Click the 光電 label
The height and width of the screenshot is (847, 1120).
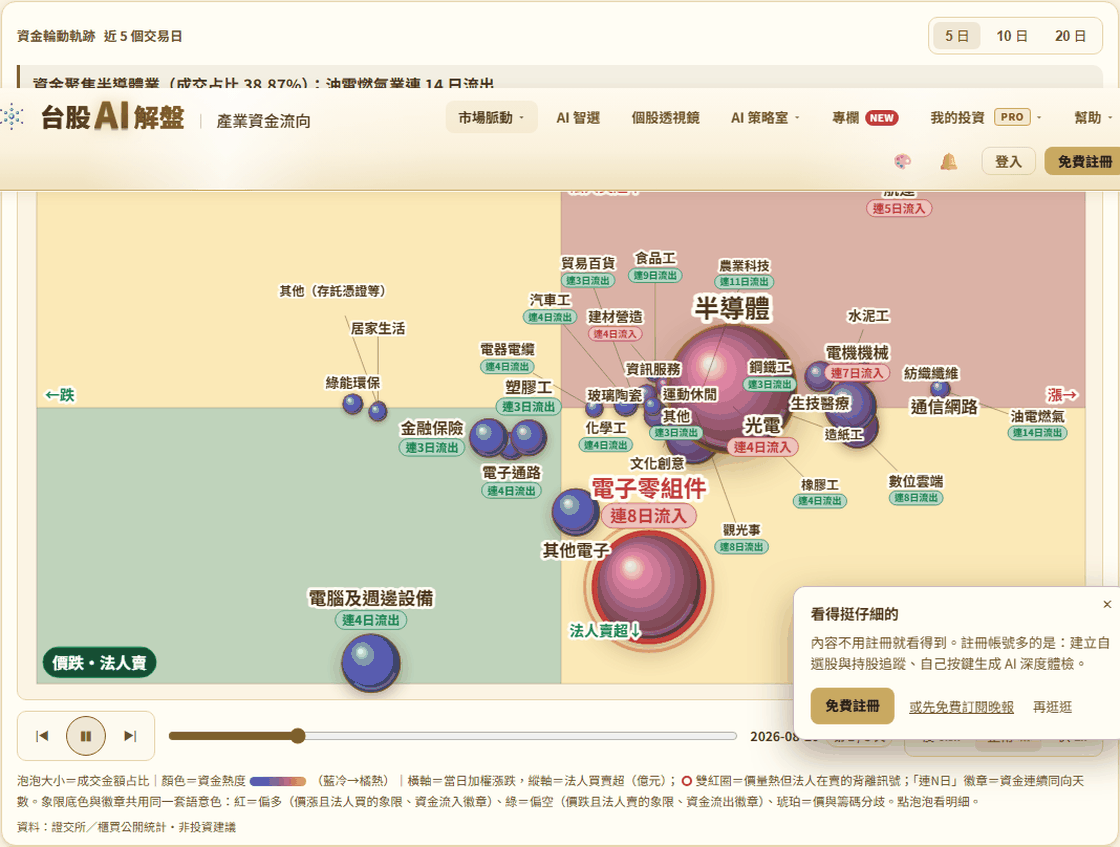(x=762, y=426)
